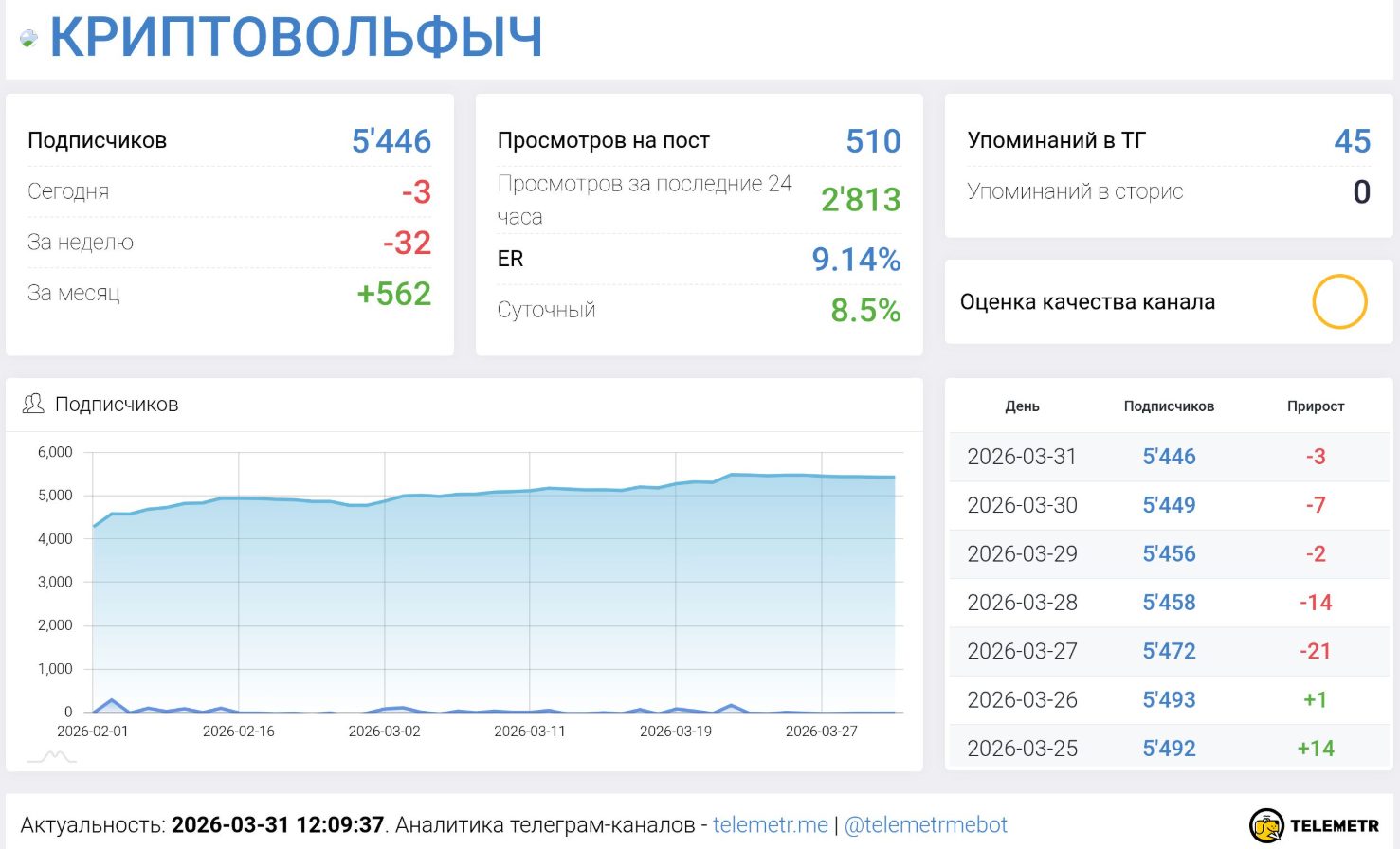
Task: Click the Подписчиков total value 5'446
Action: (395, 140)
